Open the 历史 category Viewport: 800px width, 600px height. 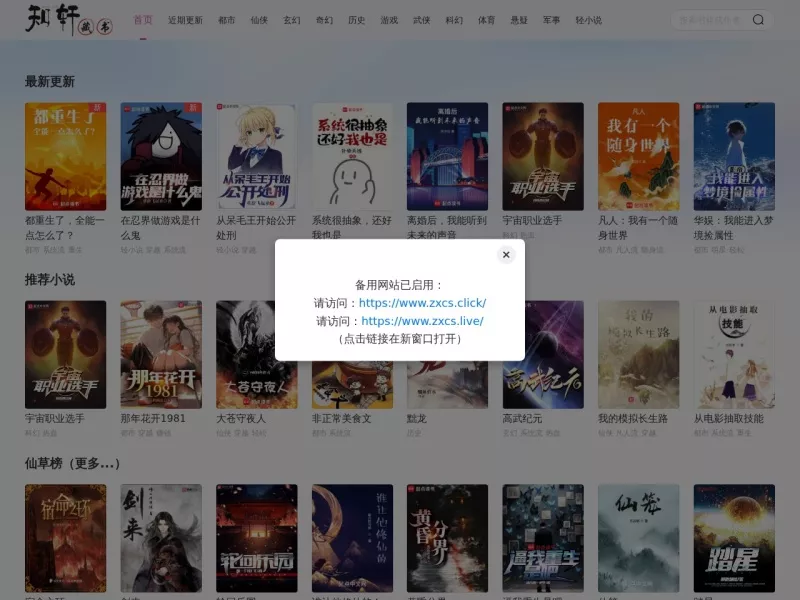pos(357,20)
